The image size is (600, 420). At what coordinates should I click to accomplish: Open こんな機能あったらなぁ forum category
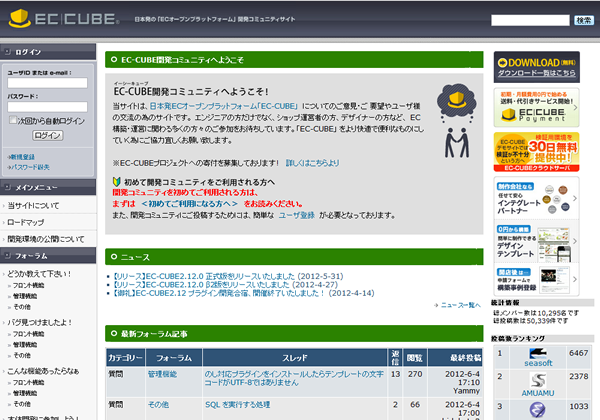tap(43, 371)
